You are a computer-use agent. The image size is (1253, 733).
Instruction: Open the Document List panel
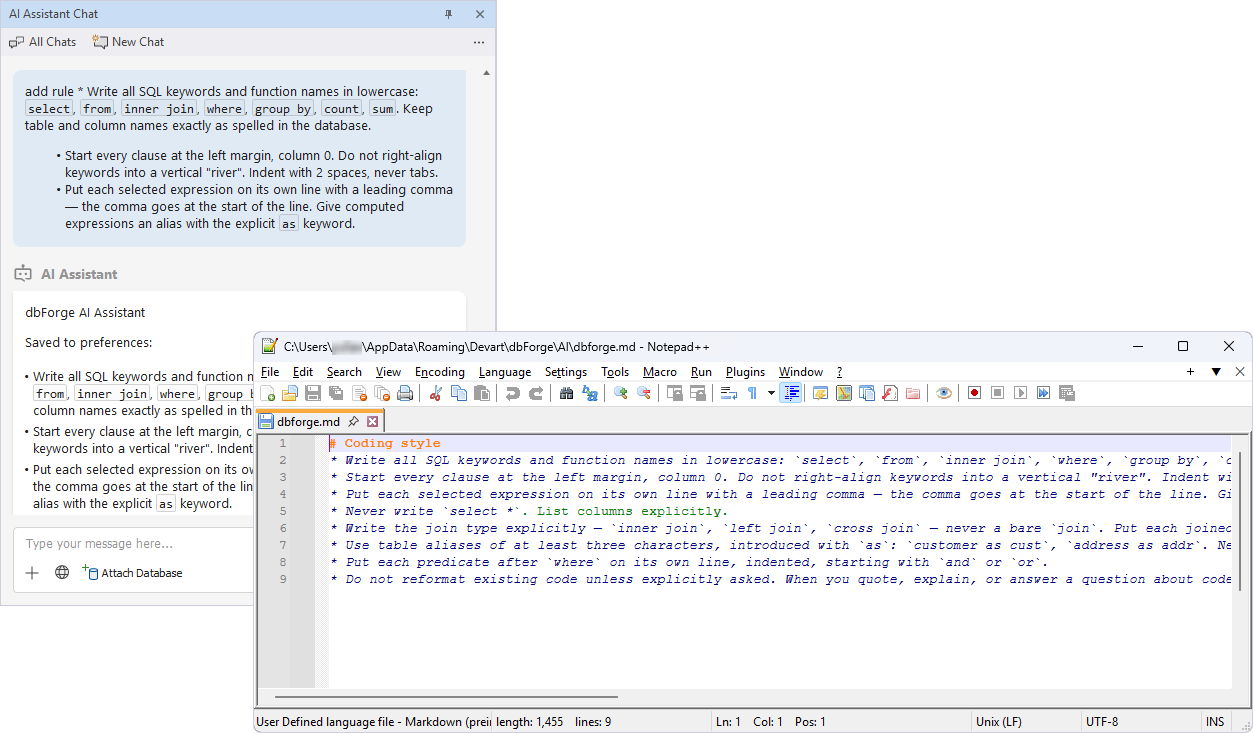point(867,393)
